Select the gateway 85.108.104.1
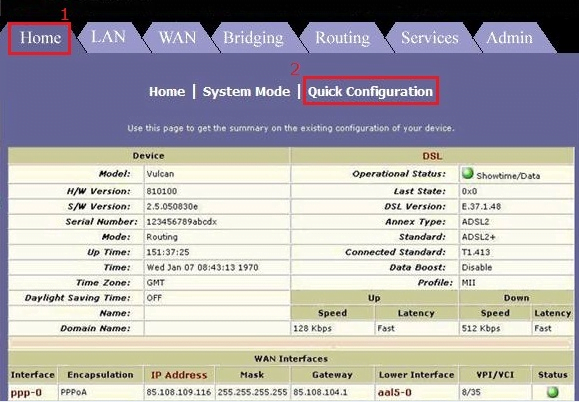This screenshot has height=402, width=579. click(320, 392)
